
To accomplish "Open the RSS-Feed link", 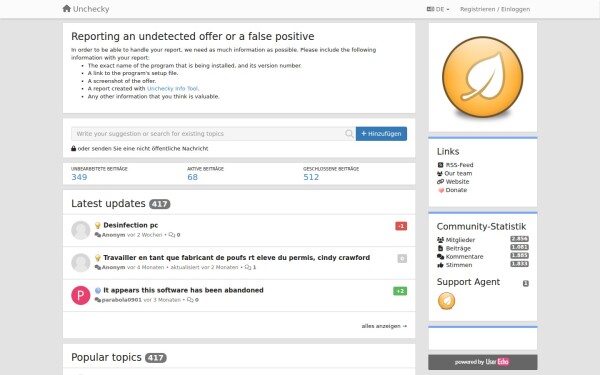I will (459, 165).
